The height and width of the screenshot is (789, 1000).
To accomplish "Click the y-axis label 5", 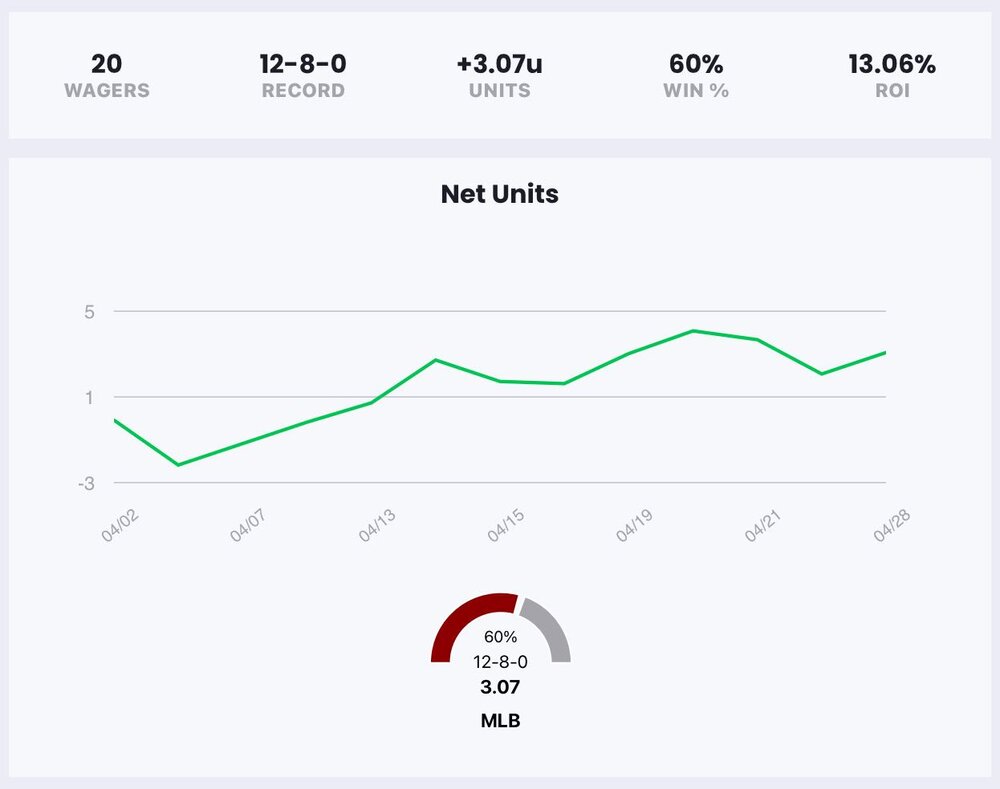I will coord(89,312).
